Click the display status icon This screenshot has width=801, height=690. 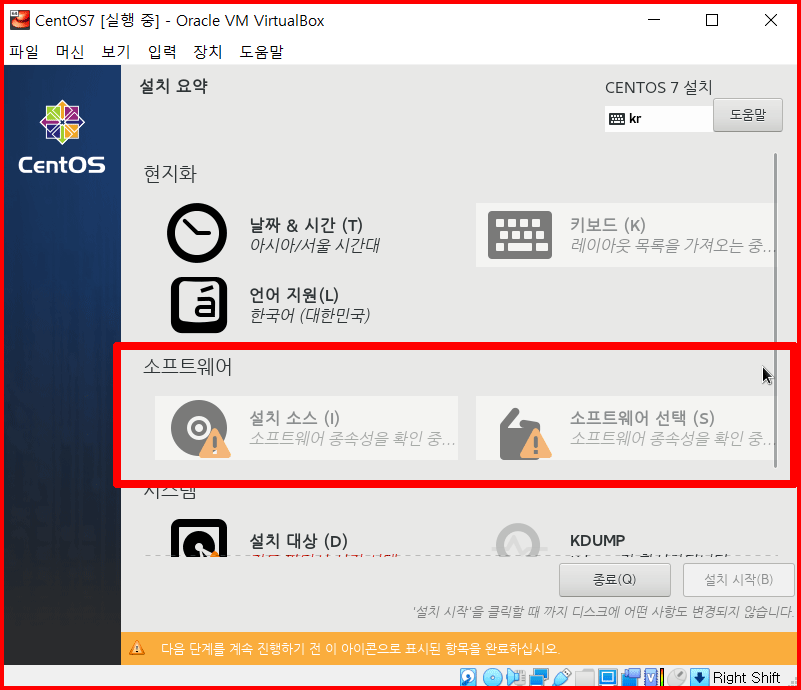tap(607, 677)
